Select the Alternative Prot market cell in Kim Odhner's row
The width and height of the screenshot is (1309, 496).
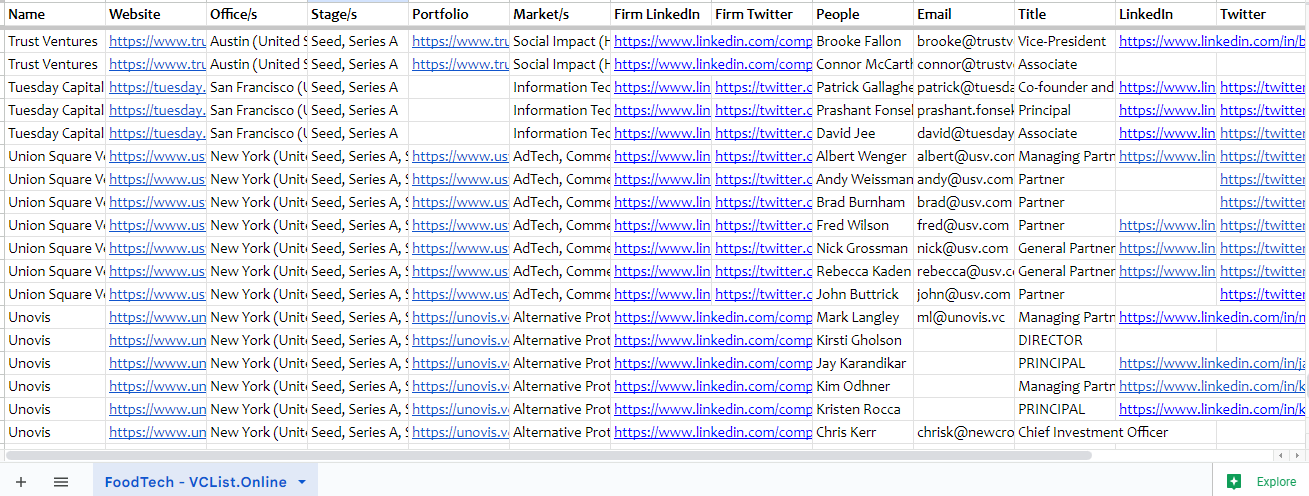(x=560, y=386)
